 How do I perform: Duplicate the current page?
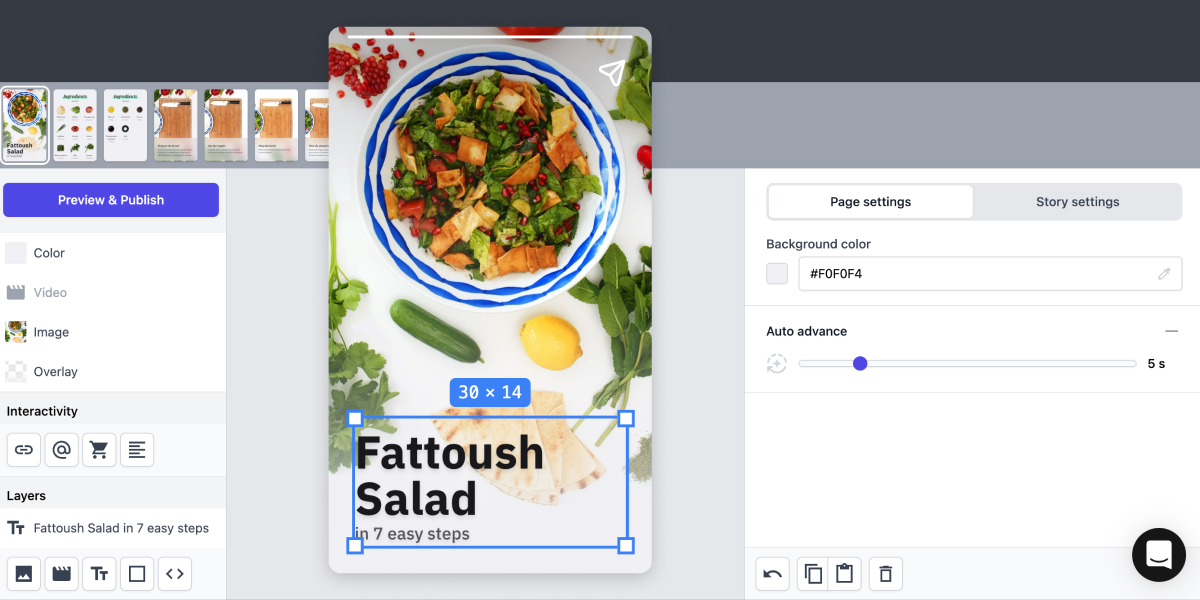tap(812, 573)
